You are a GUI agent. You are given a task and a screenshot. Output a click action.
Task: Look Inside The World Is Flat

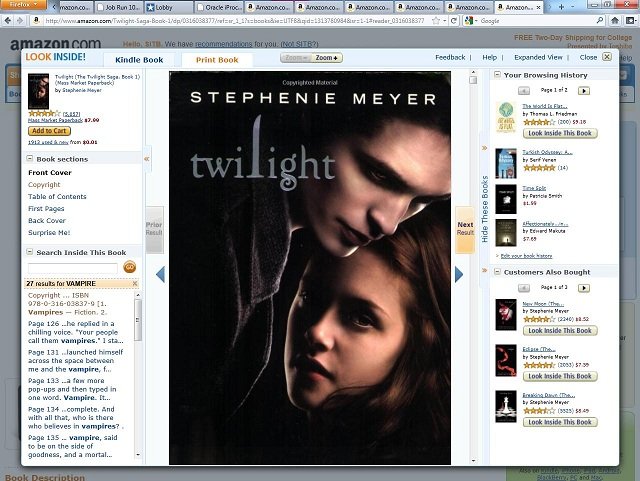pyautogui.click(x=560, y=134)
